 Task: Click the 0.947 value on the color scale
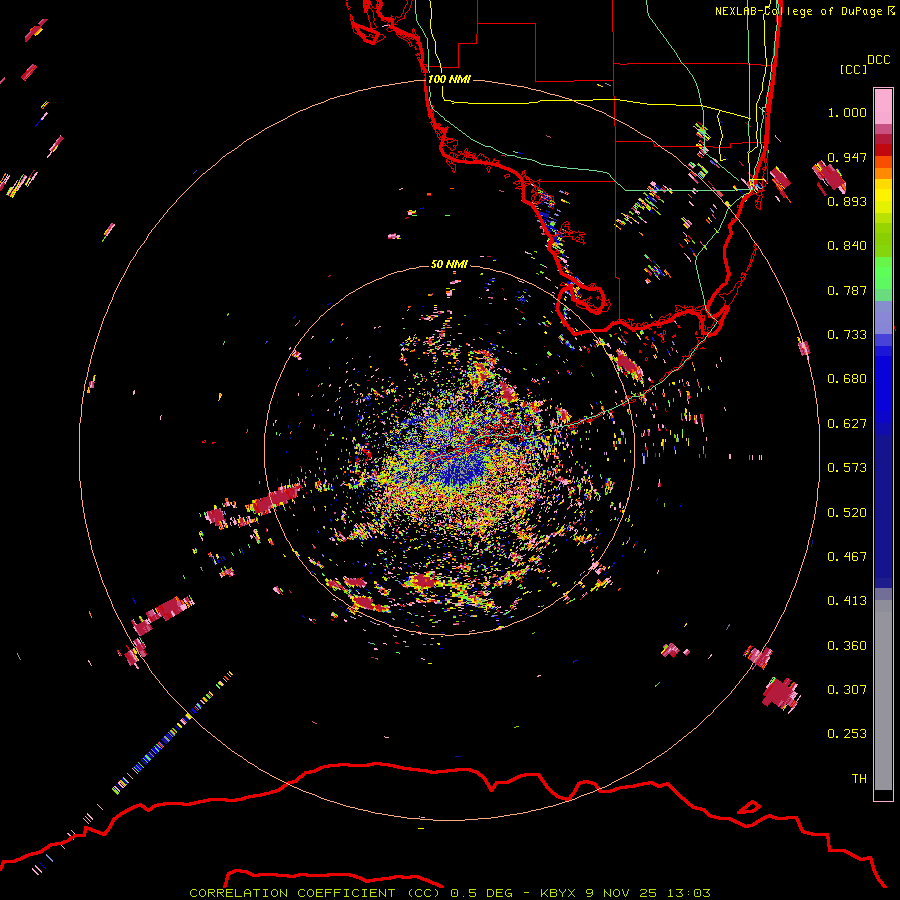tap(847, 157)
